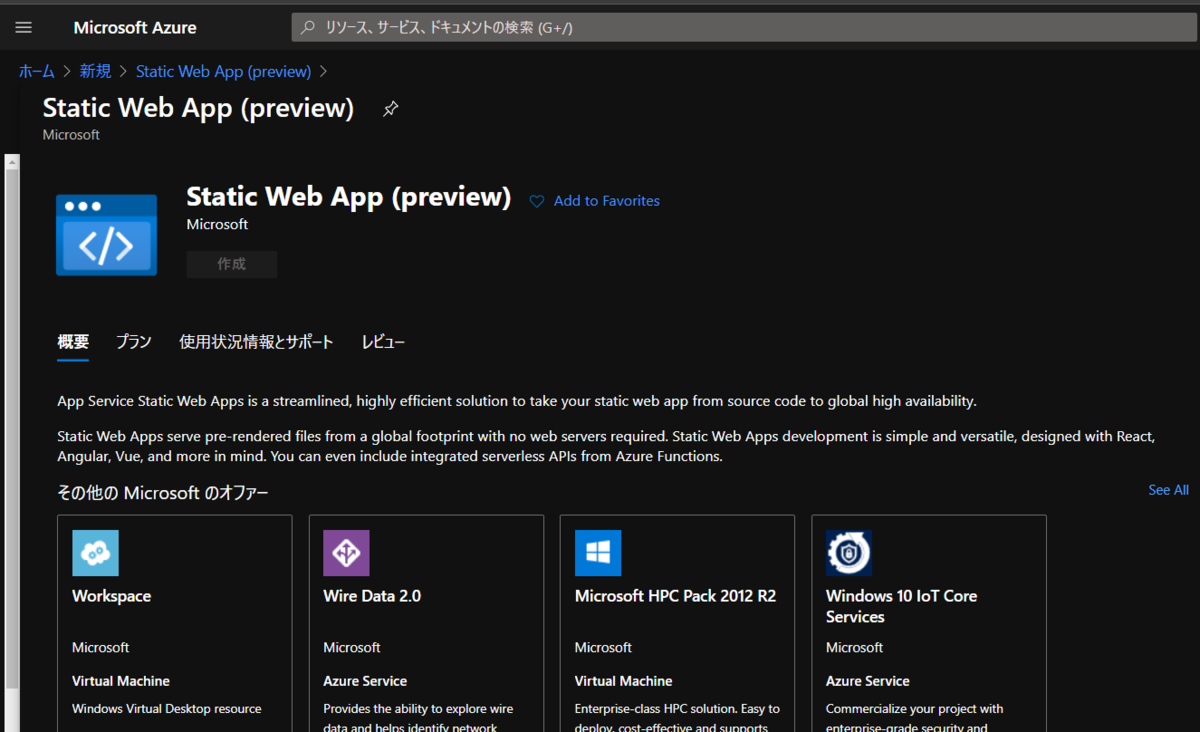The width and height of the screenshot is (1200, 732).
Task: Click the 作成 button
Action: (232, 264)
